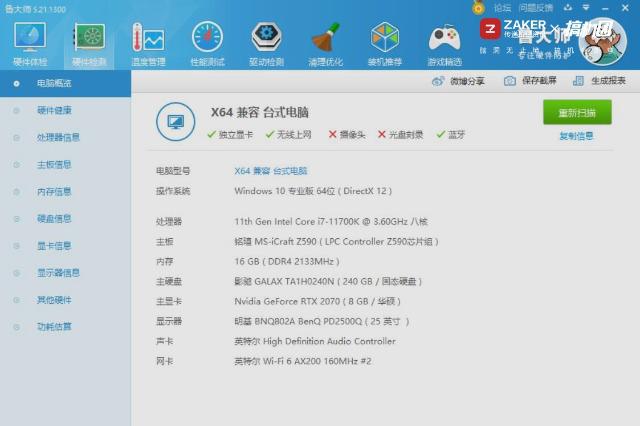Click the report icon for 生成报表
Viewport: 640px width, 426px height.
pyautogui.click(x=578, y=81)
